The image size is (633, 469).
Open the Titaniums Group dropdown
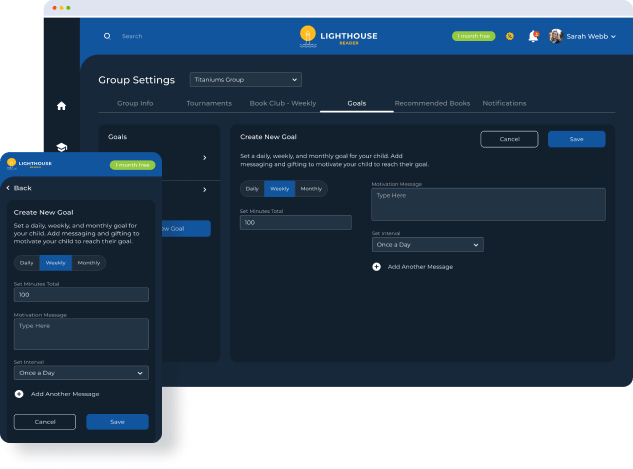tap(245, 80)
